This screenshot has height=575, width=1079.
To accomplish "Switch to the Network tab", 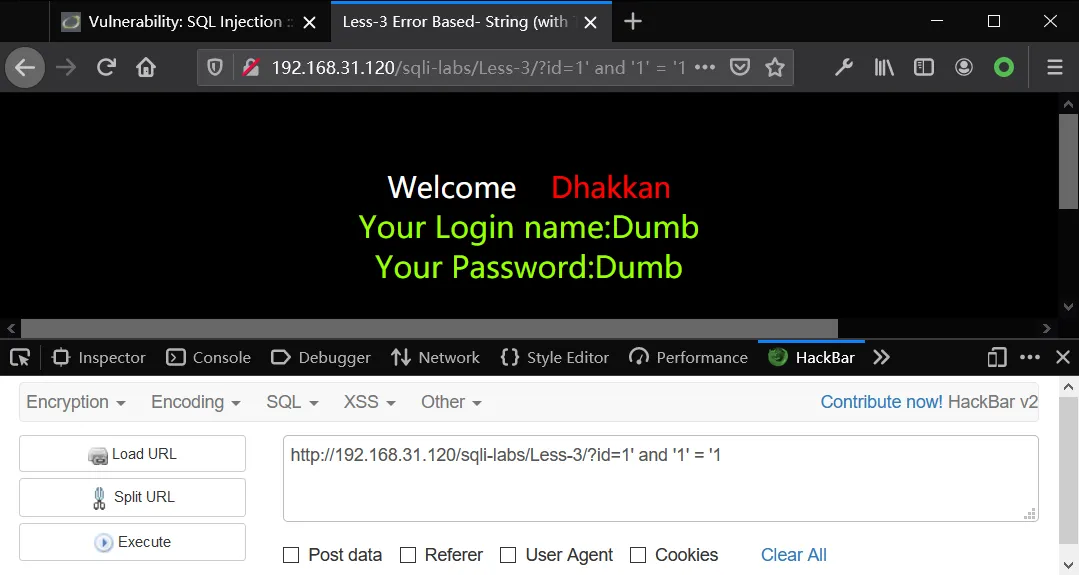I will tap(436, 358).
